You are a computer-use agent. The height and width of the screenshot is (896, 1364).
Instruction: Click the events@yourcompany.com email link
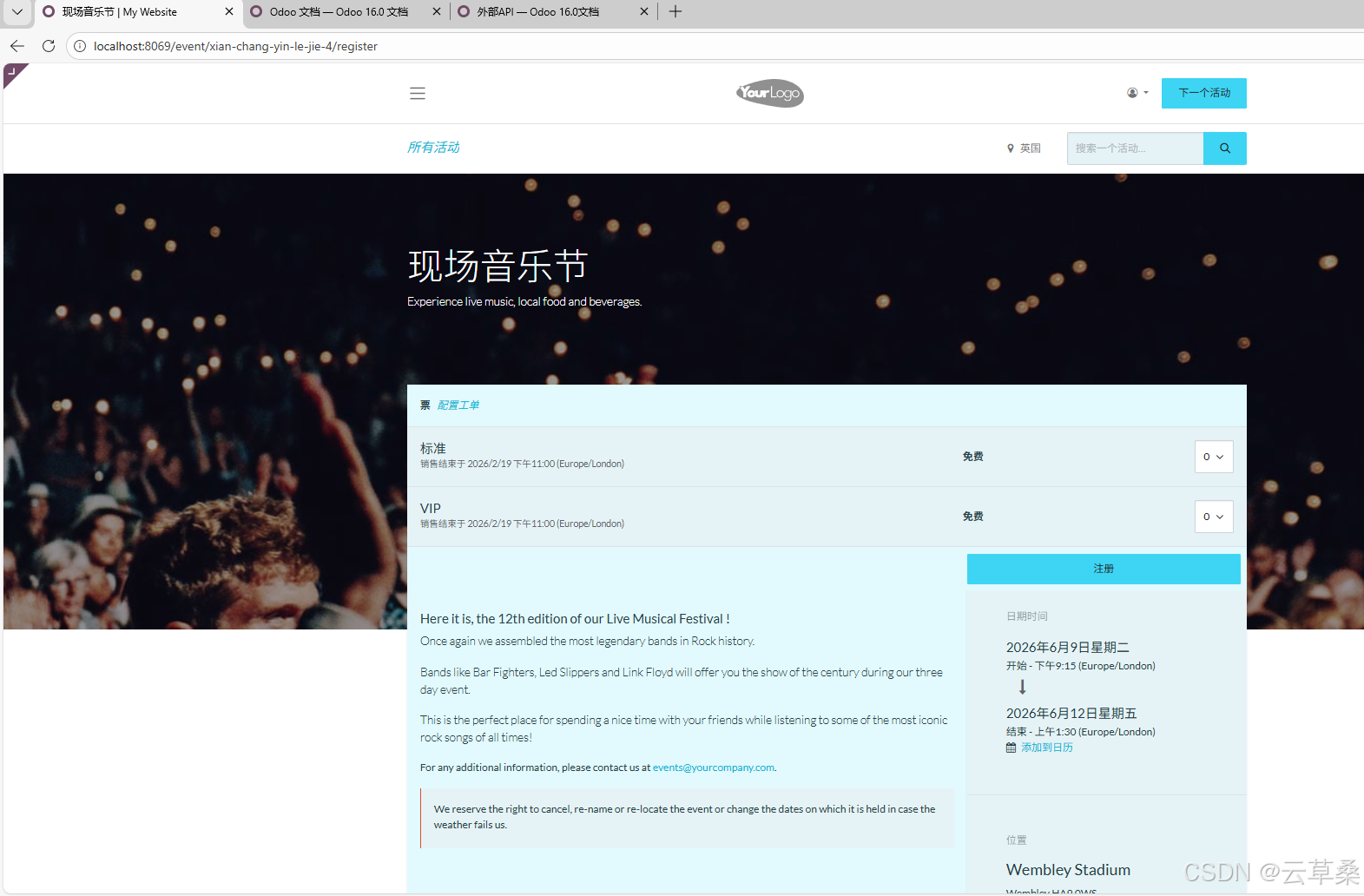coord(714,768)
